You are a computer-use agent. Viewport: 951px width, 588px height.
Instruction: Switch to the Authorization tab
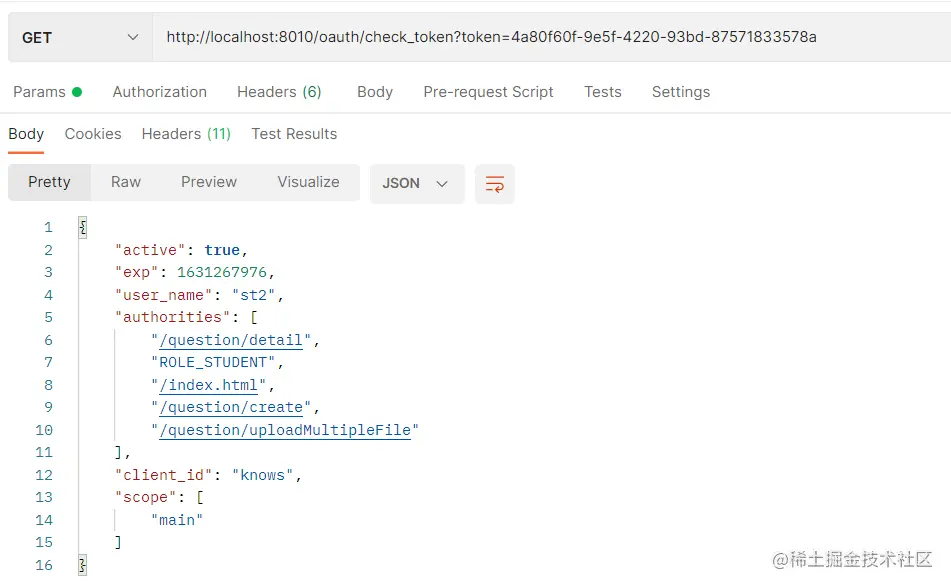coord(160,92)
